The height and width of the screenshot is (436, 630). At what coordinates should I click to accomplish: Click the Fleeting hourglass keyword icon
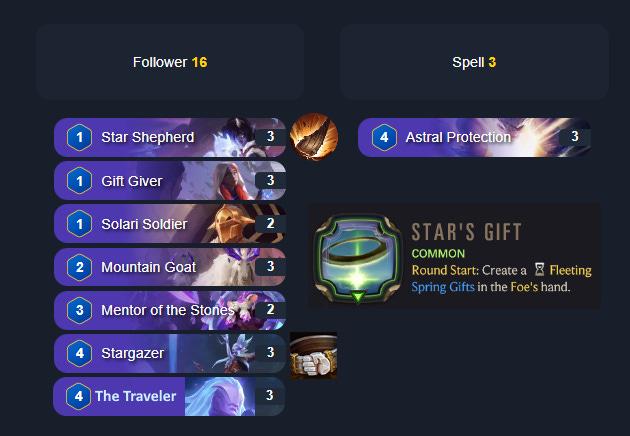pyautogui.click(x=539, y=270)
